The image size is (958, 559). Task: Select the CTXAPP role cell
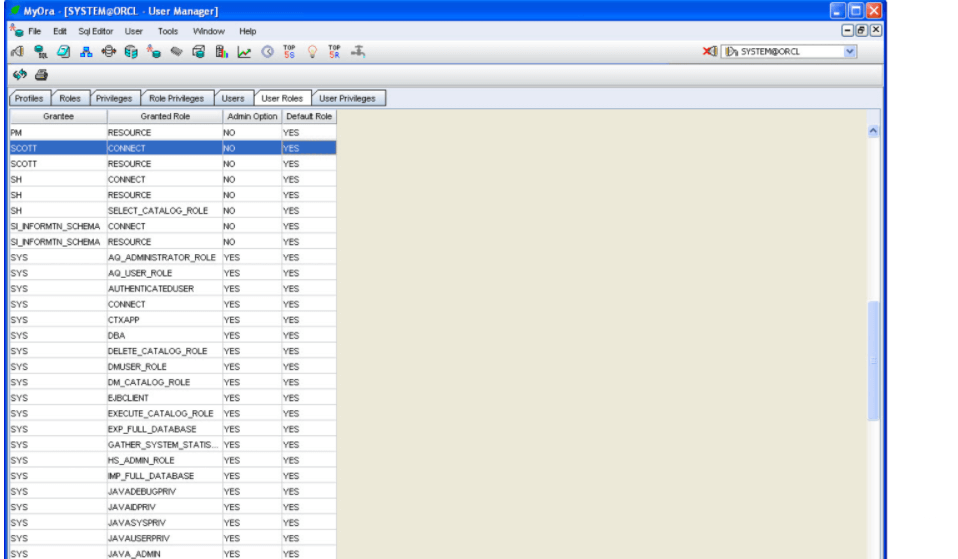[x=165, y=320]
